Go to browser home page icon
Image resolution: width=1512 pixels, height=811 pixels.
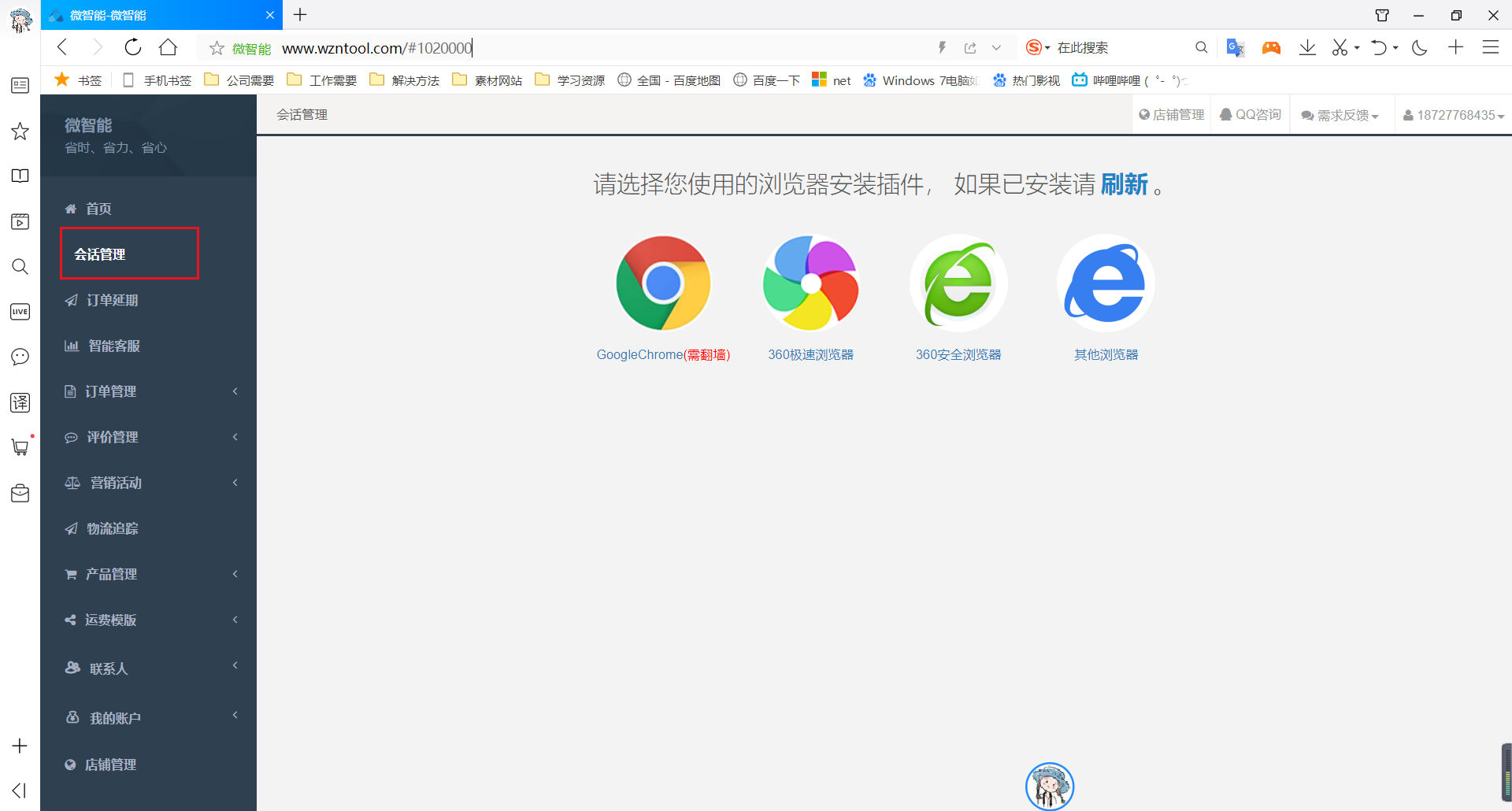(x=168, y=47)
